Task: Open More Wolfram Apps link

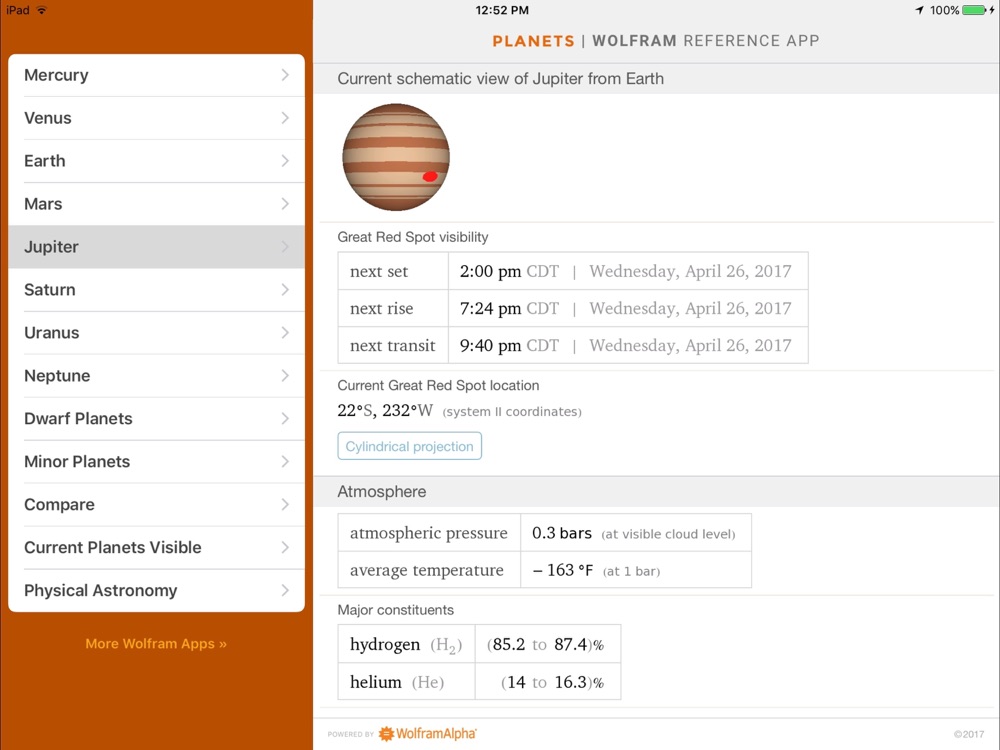Action: [x=156, y=644]
